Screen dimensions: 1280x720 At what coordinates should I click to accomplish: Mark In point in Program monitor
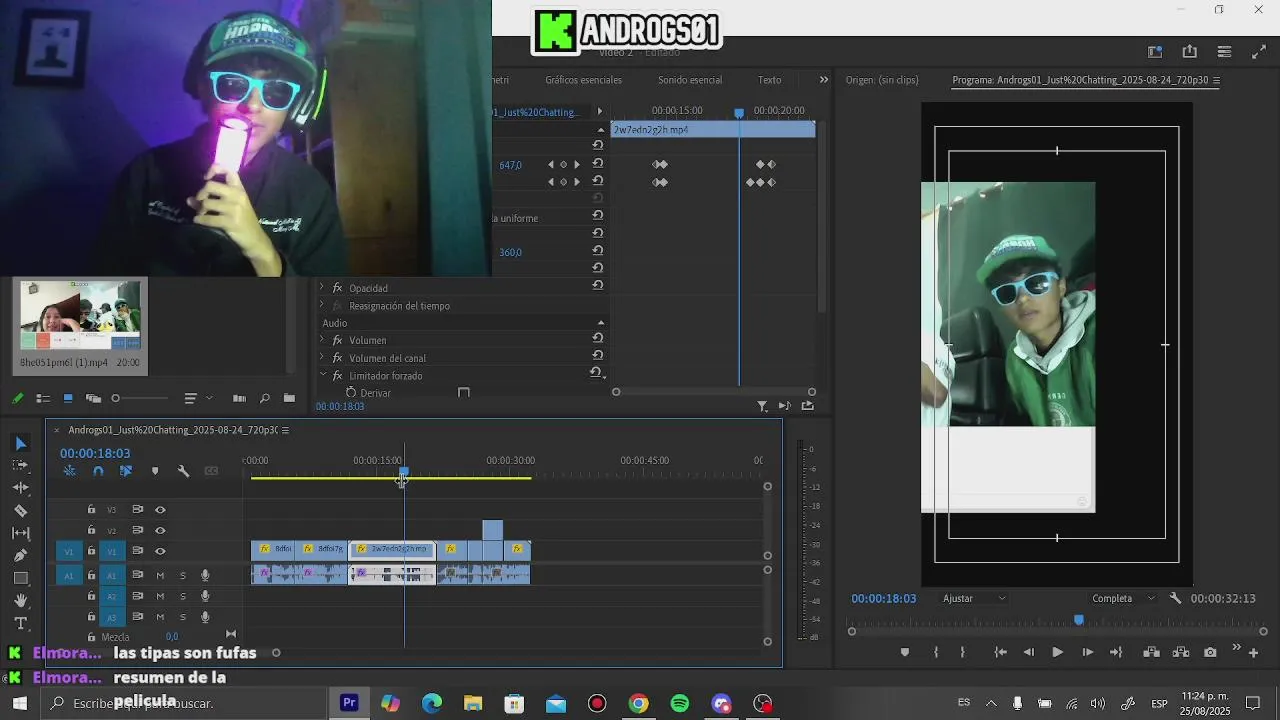[x=936, y=652]
